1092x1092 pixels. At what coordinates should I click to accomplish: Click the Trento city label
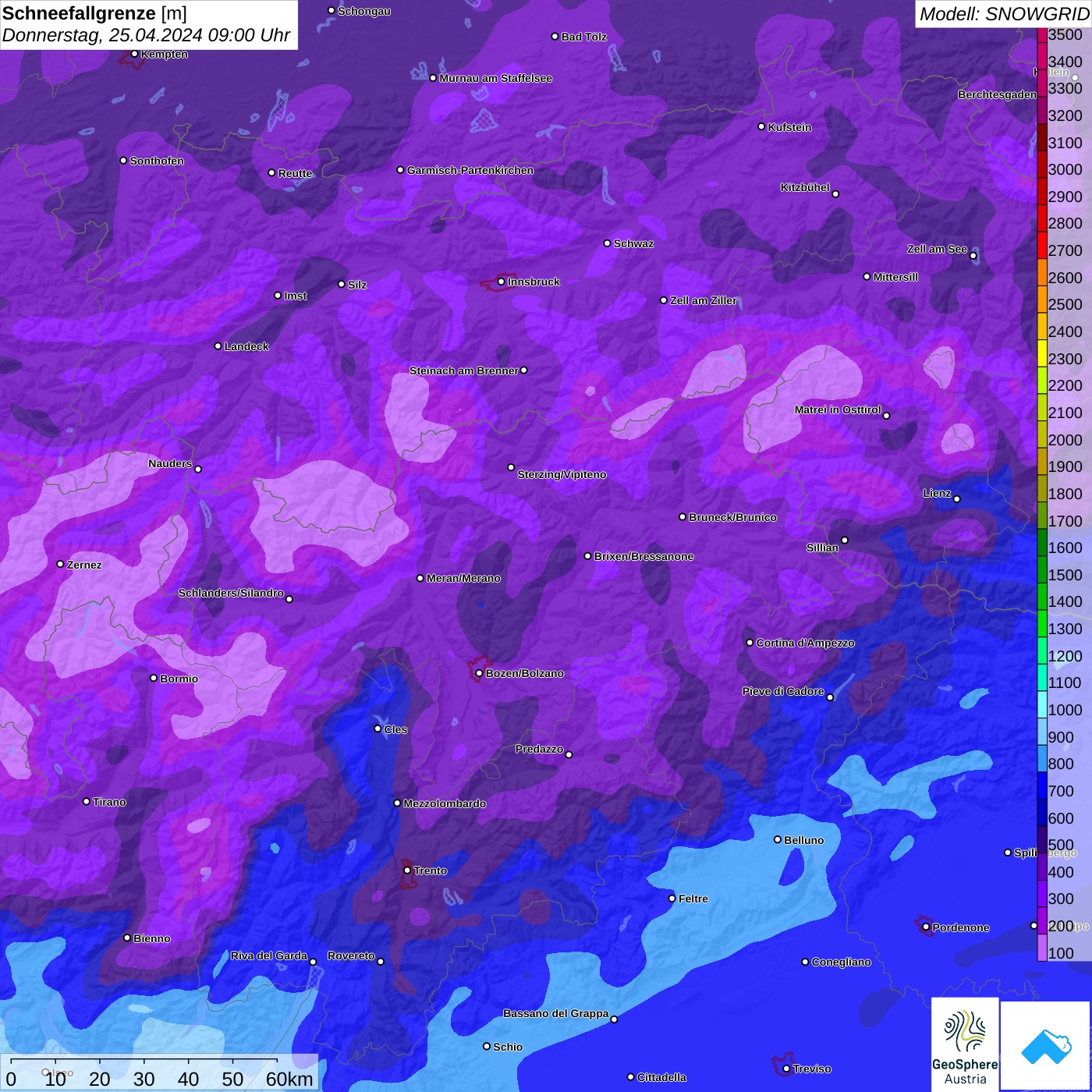(430, 870)
